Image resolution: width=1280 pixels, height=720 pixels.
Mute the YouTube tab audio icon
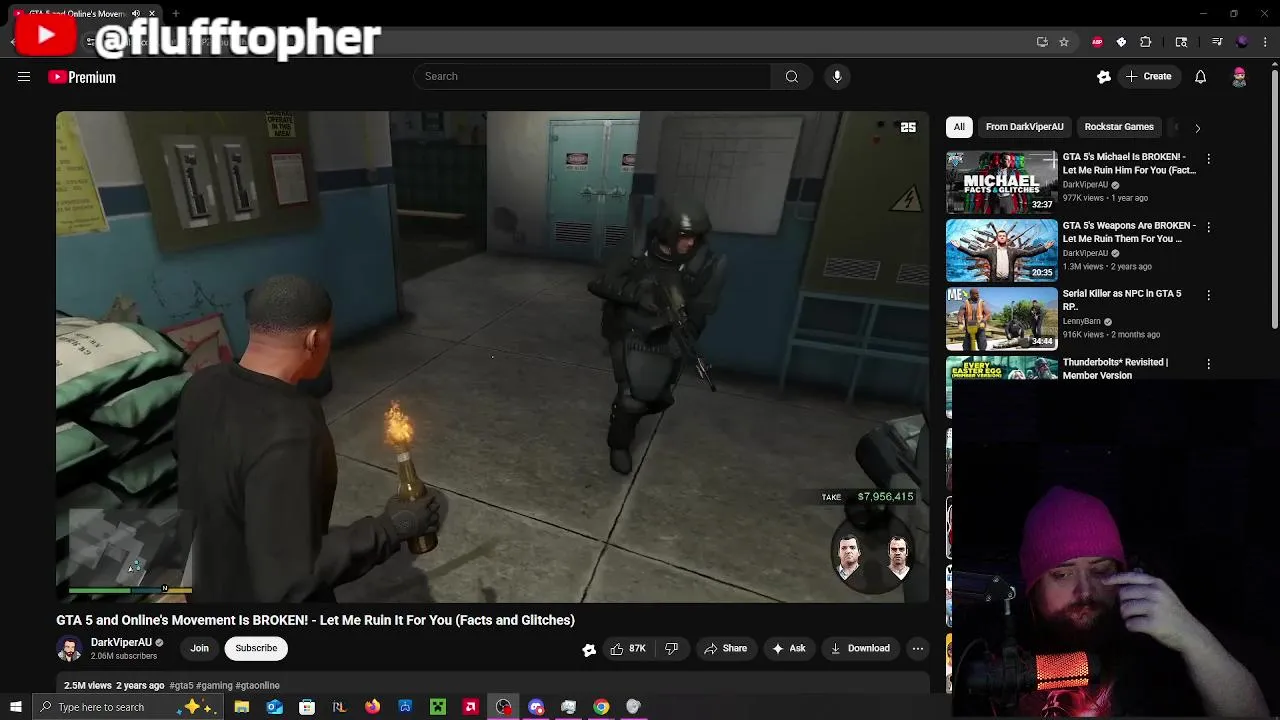(136, 13)
